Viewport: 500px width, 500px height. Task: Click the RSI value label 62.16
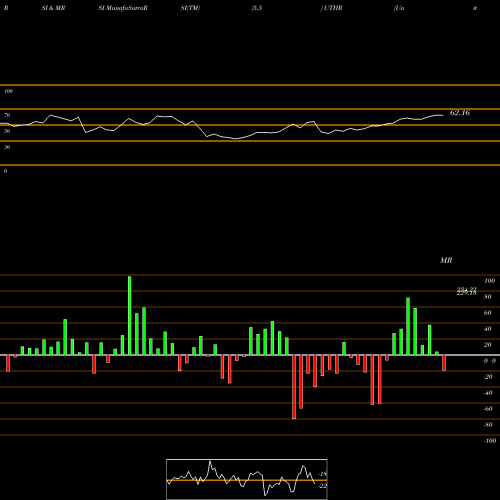pyautogui.click(x=460, y=113)
